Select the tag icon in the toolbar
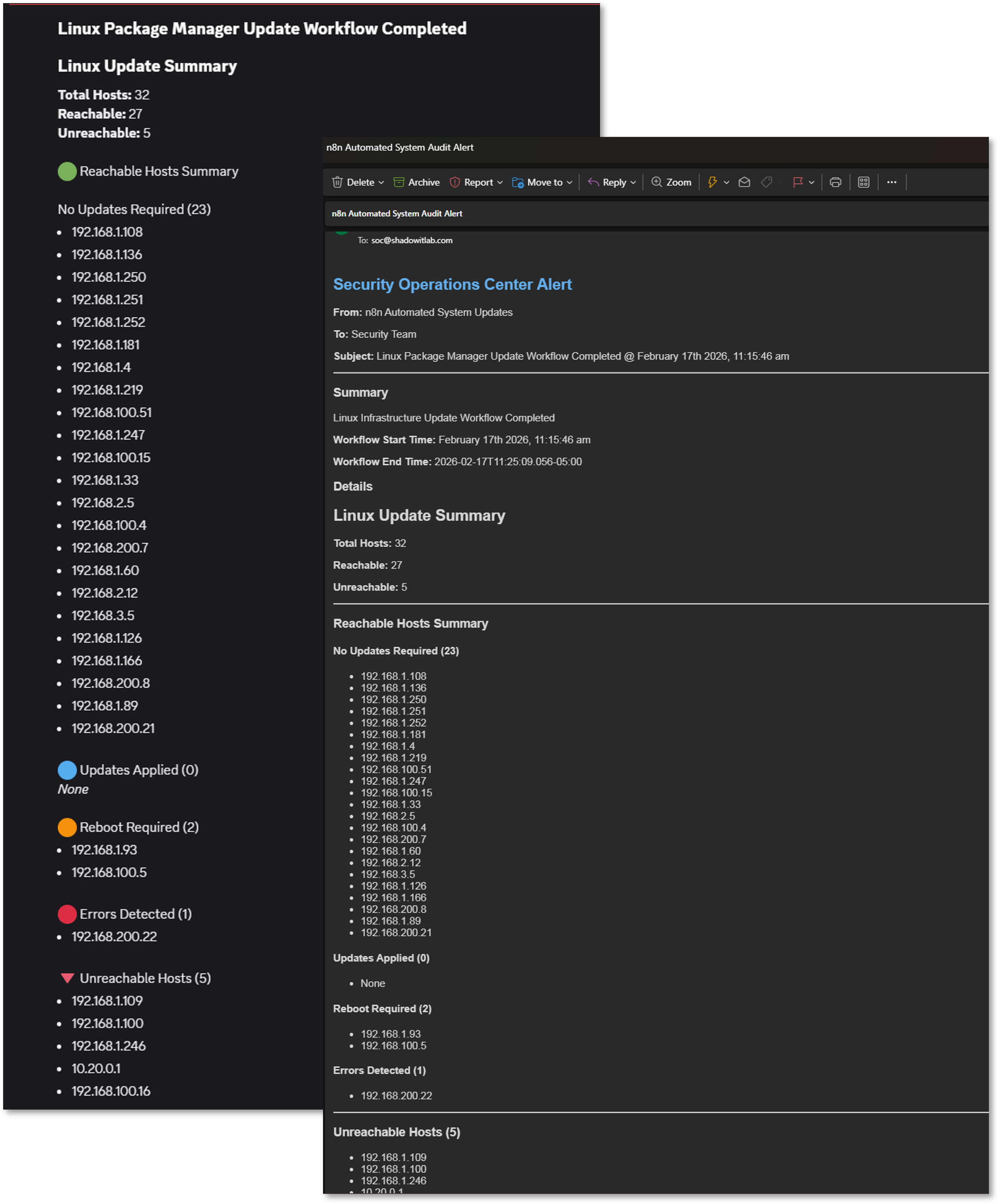Screen dimensions: 999x1204 click(767, 182)
